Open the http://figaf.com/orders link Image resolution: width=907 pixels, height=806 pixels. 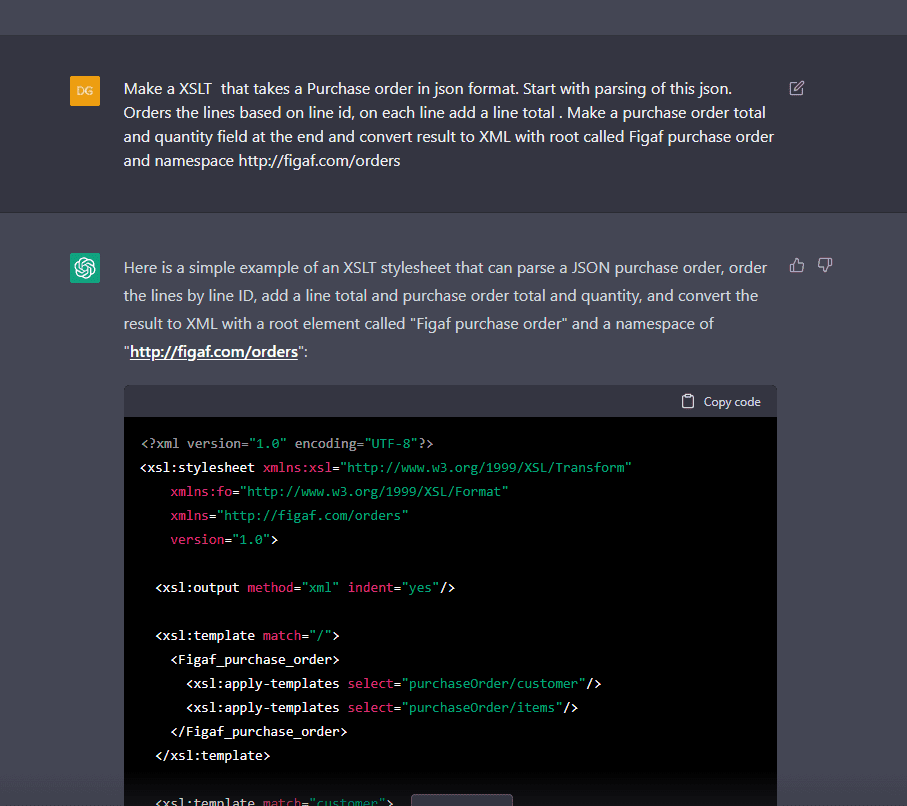(x=213, y=352)
